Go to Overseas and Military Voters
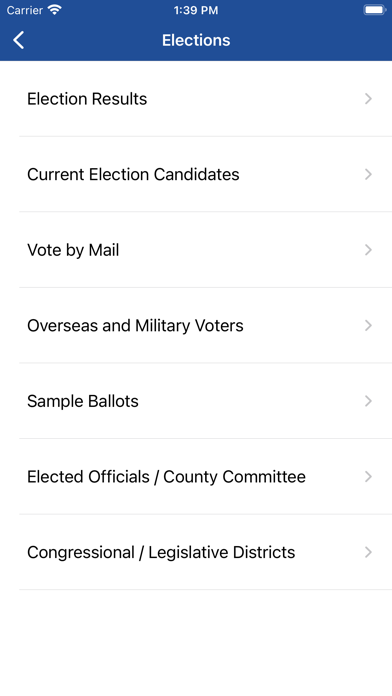 (x=196, y=325)
